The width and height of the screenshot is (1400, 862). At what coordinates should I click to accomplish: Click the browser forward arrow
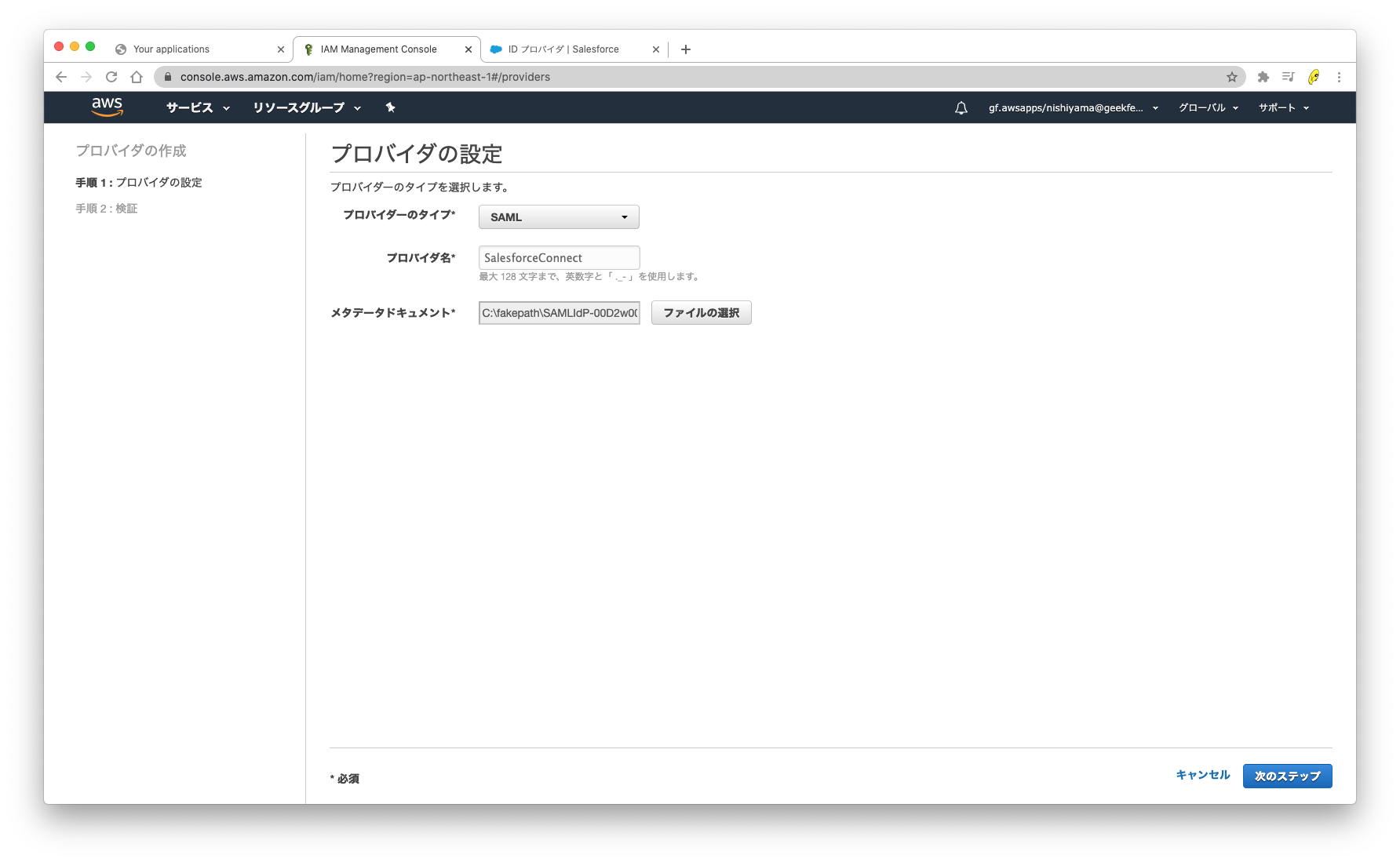click(x=86, y=77)
